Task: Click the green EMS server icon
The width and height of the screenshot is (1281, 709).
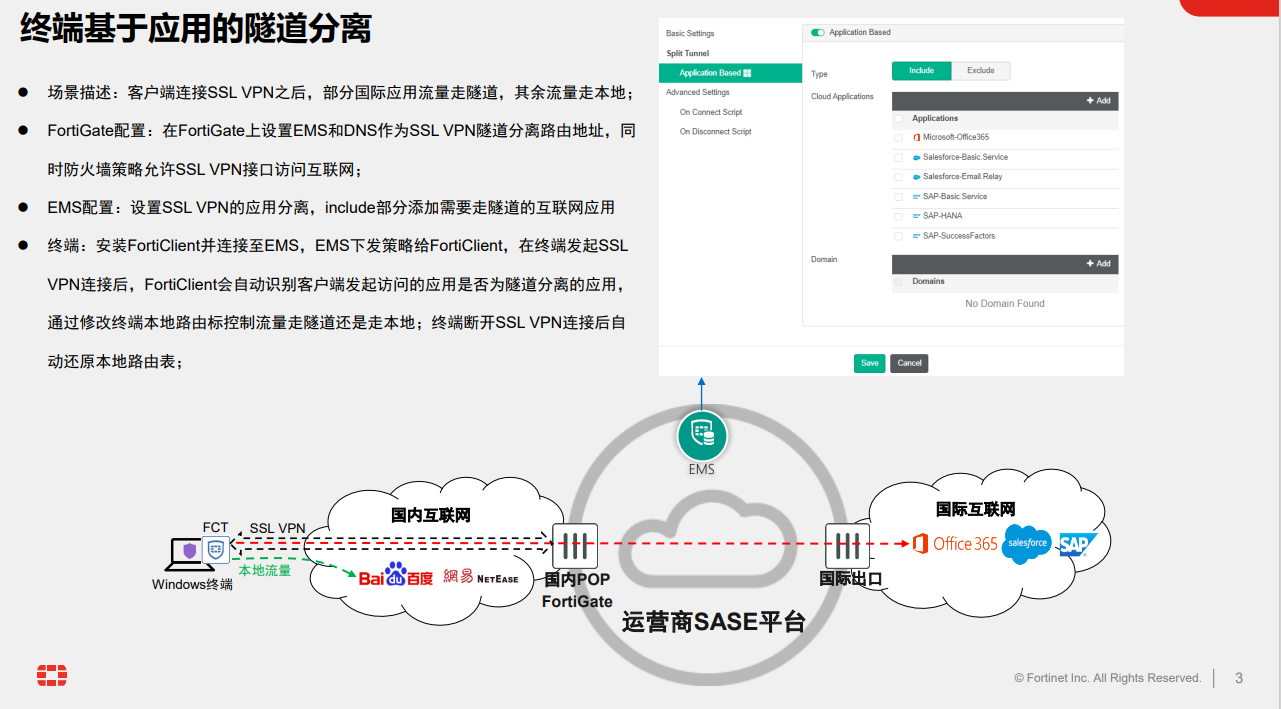Action: [x=702, y=436]
